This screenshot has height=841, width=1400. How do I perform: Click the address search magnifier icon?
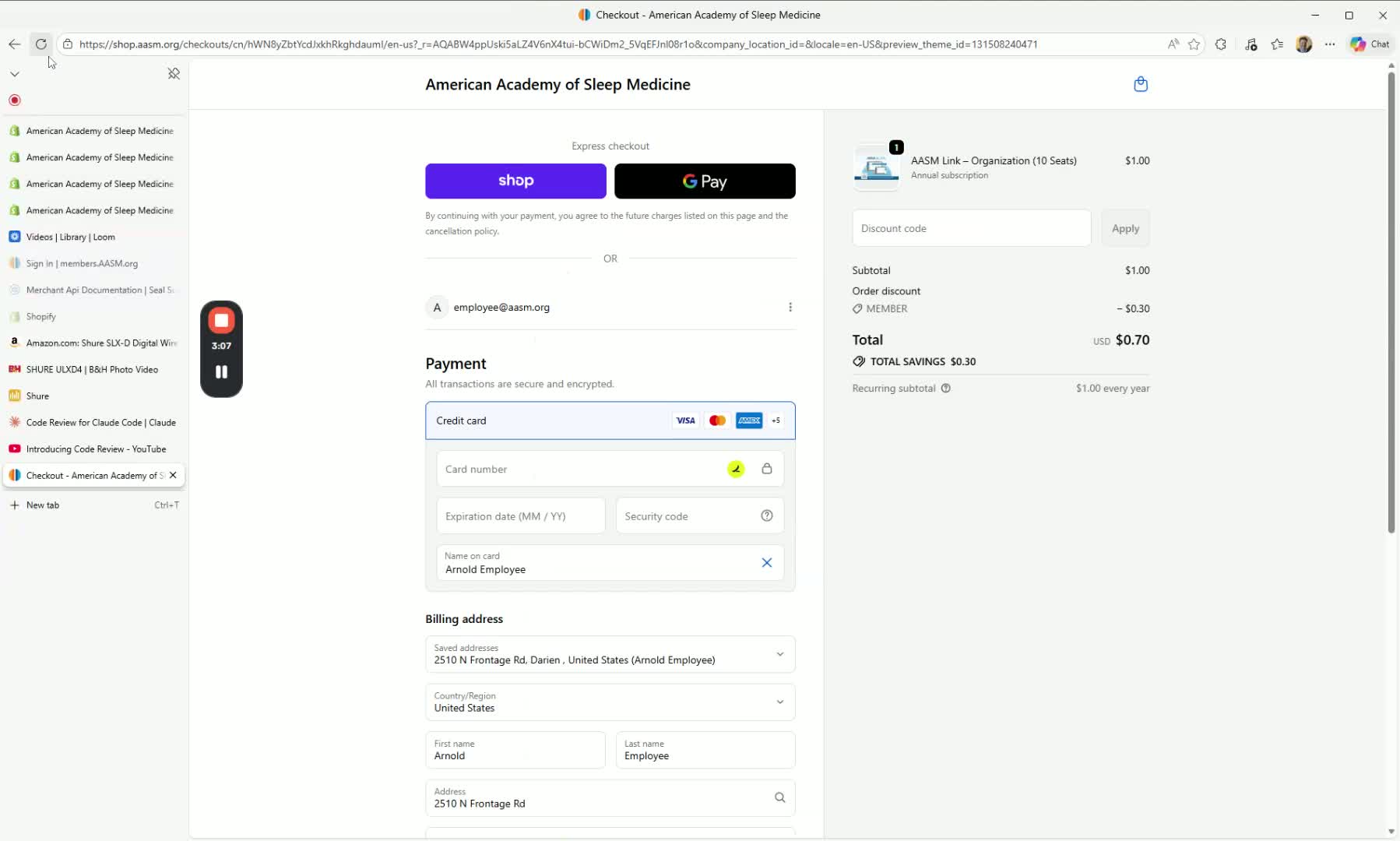pos(779,797)
